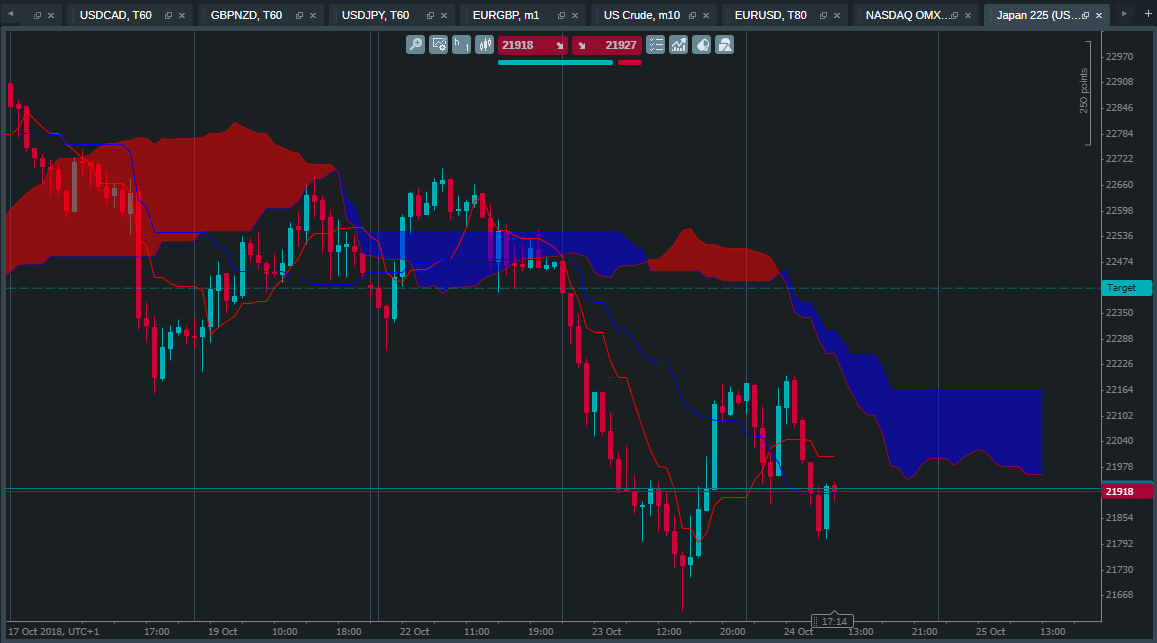Screen dimensions: 1157x643
Task: Click the buy price 21927 button
Action: [x=607, y=45]
